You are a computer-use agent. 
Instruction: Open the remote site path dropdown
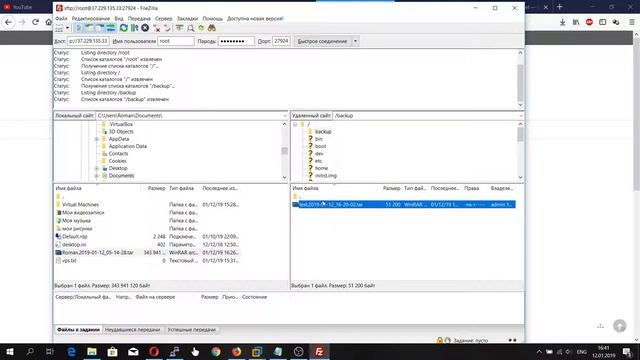click(520, 116)
